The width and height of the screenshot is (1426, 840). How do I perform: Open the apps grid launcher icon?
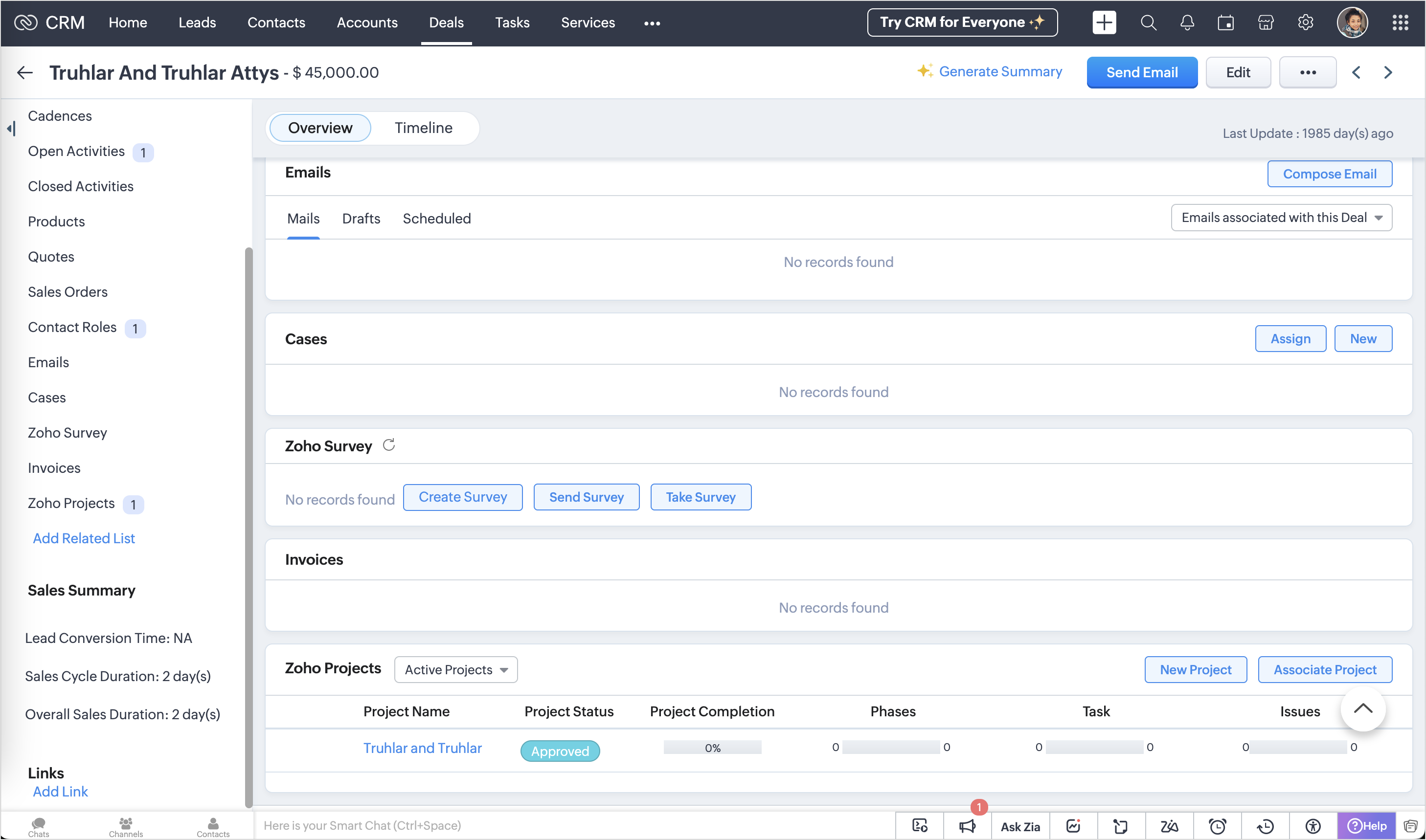point(1400,22)
